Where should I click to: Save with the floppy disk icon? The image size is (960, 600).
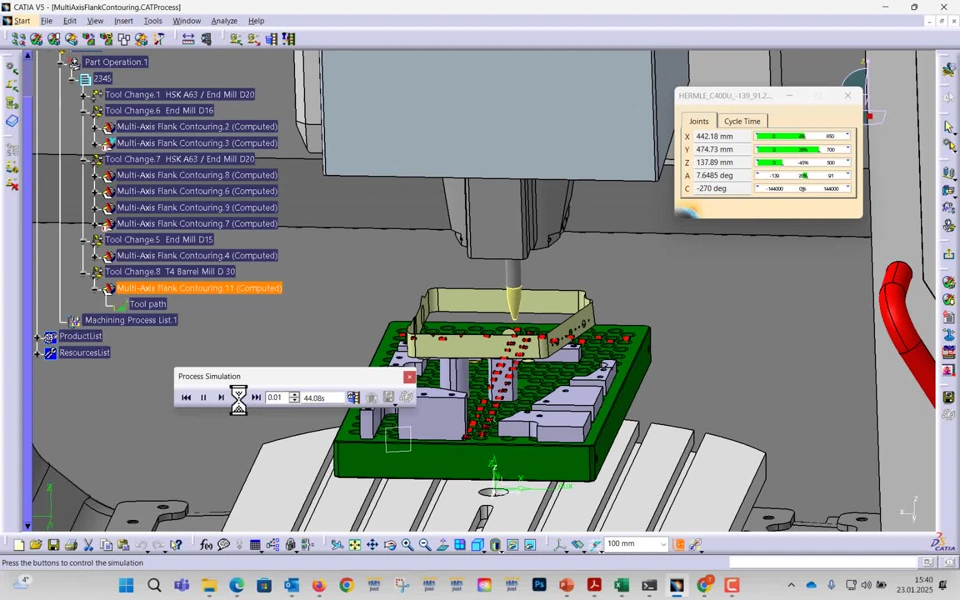click(53, 544)
